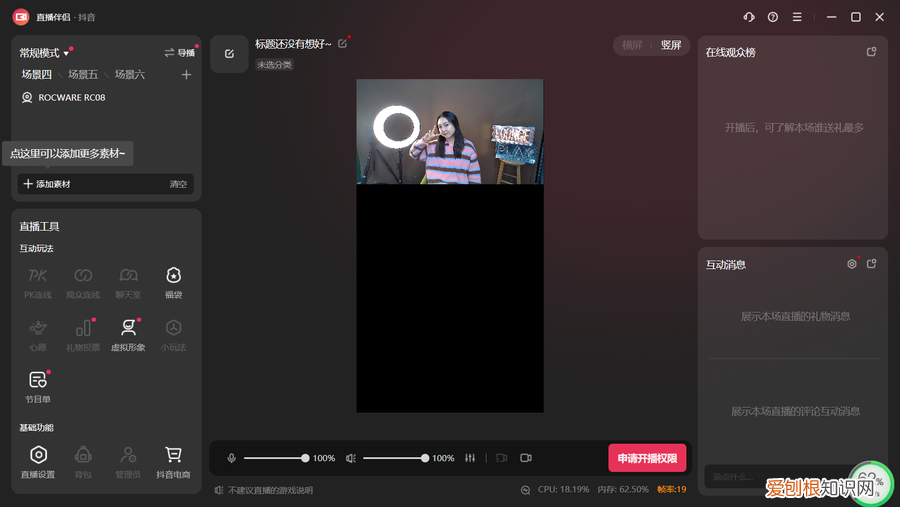Click the CPU: 18.19% status text

click(563, 489)
